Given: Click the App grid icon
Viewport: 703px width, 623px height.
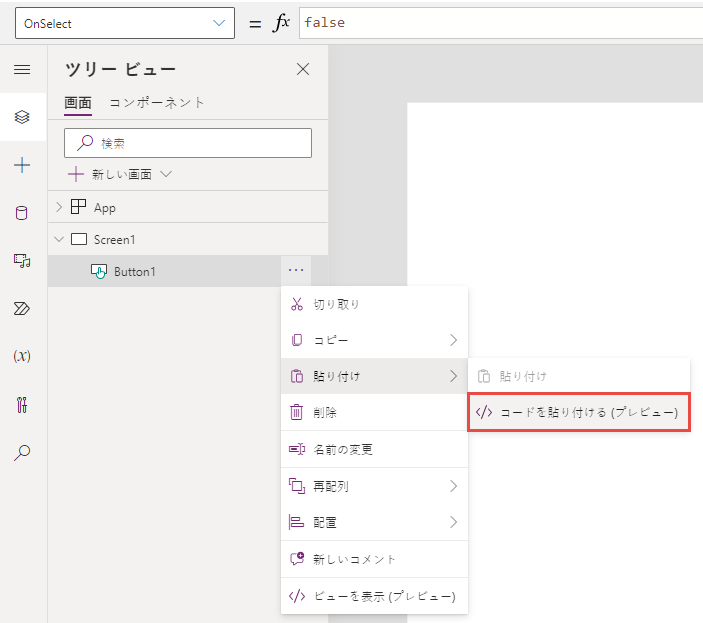Looking at the screenshot, I should [78, 207].
